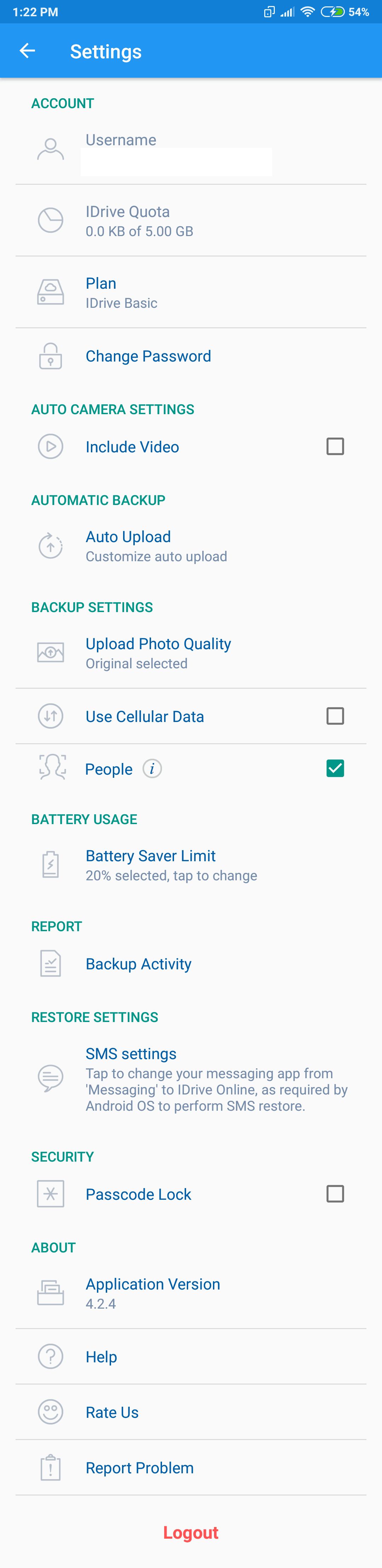382x1568 pixels.
Task: Check the Use Cellular Data box
Action: [335, 716]
